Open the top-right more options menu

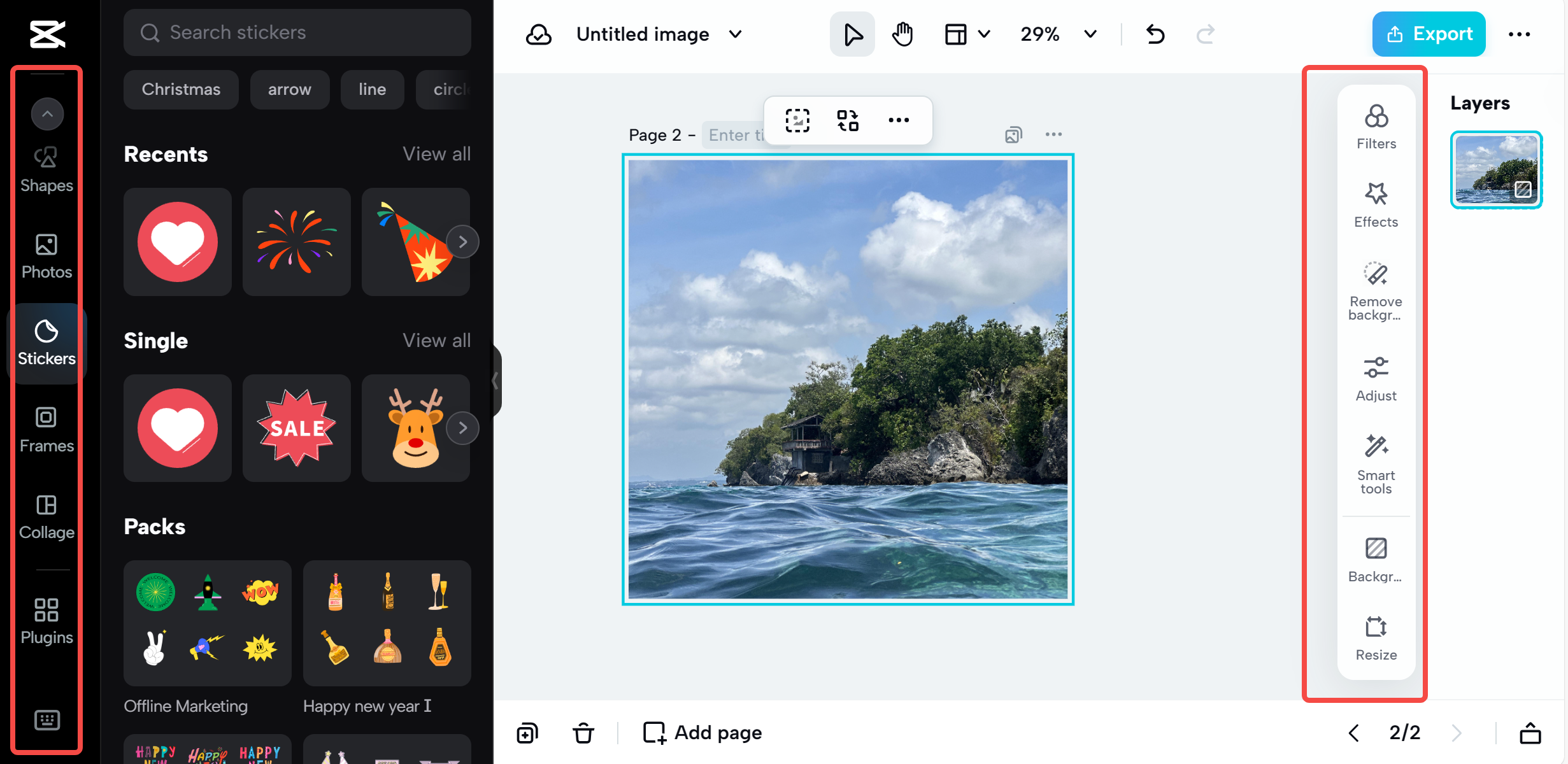tap(1519, 34)
